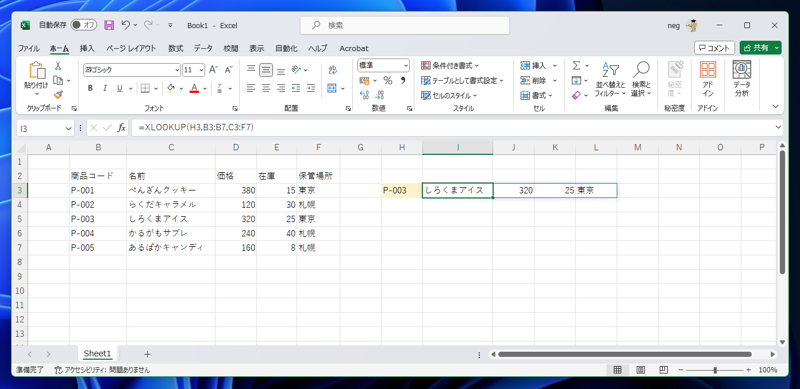Click the Save icon in title bar
800x389 pixels.
pyautogui.click(x=109, y=25)
